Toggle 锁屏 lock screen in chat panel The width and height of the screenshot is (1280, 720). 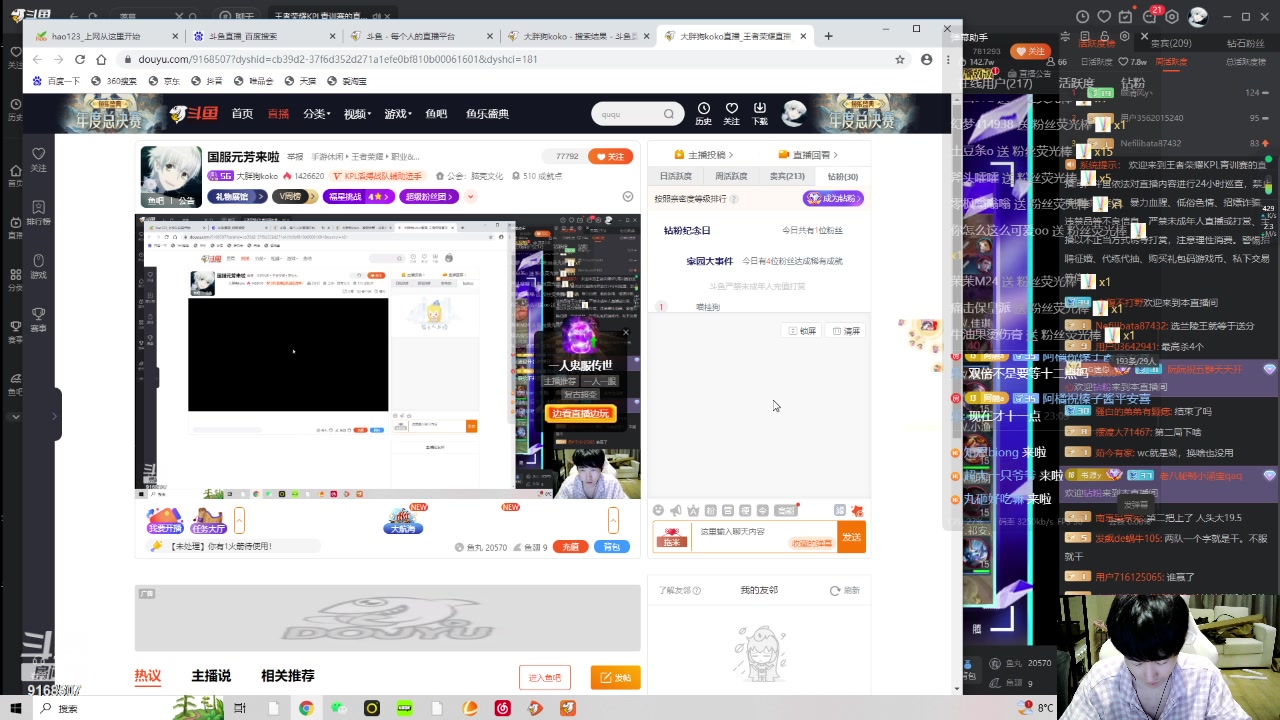click(803, 331)
